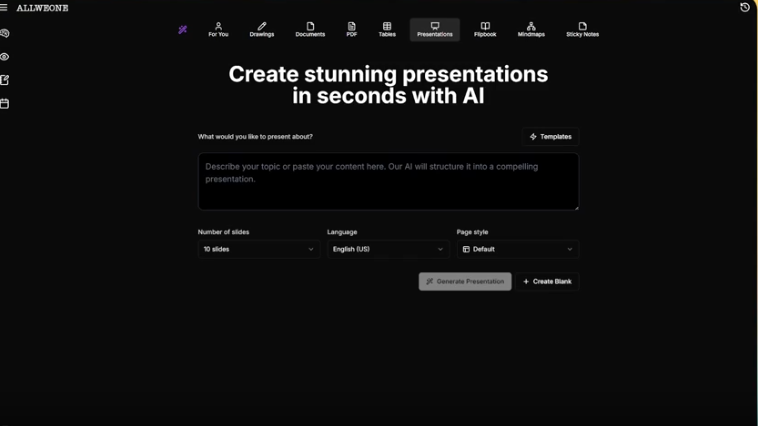Switch to the Mindmaps tab

click(x=531, y=29)
